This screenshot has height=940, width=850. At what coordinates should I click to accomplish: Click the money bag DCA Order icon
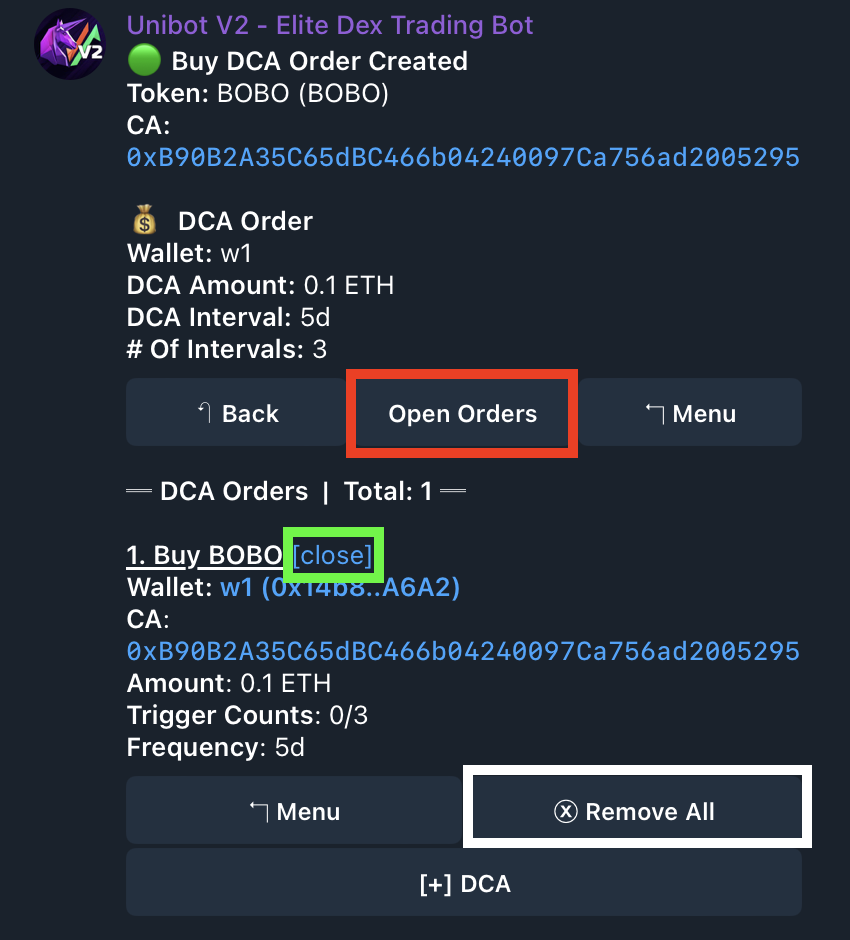click(144, 220)
